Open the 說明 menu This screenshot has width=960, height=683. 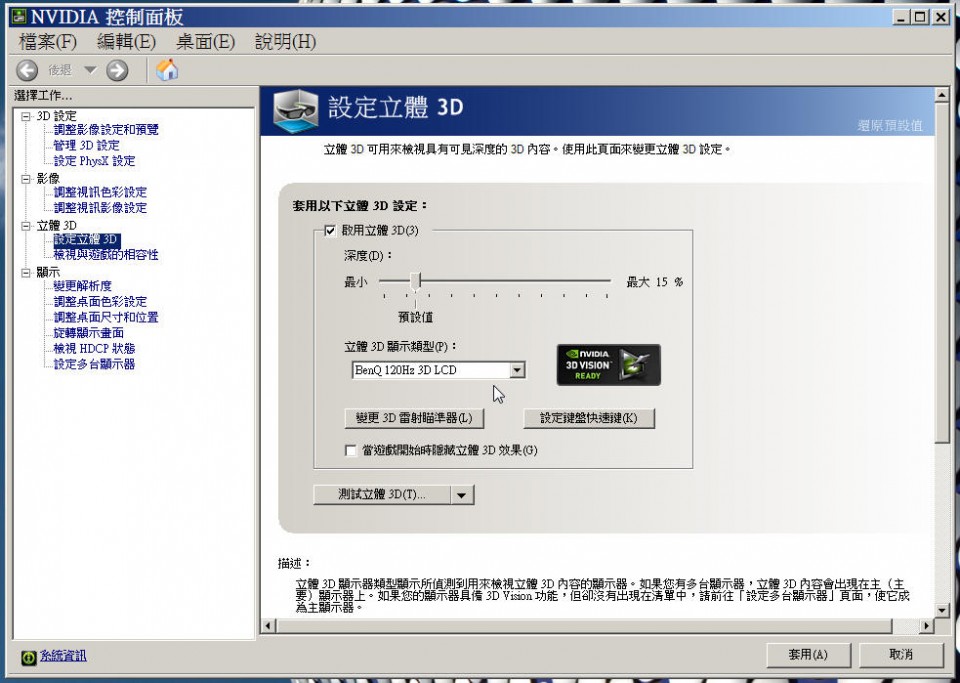(285, 42)
